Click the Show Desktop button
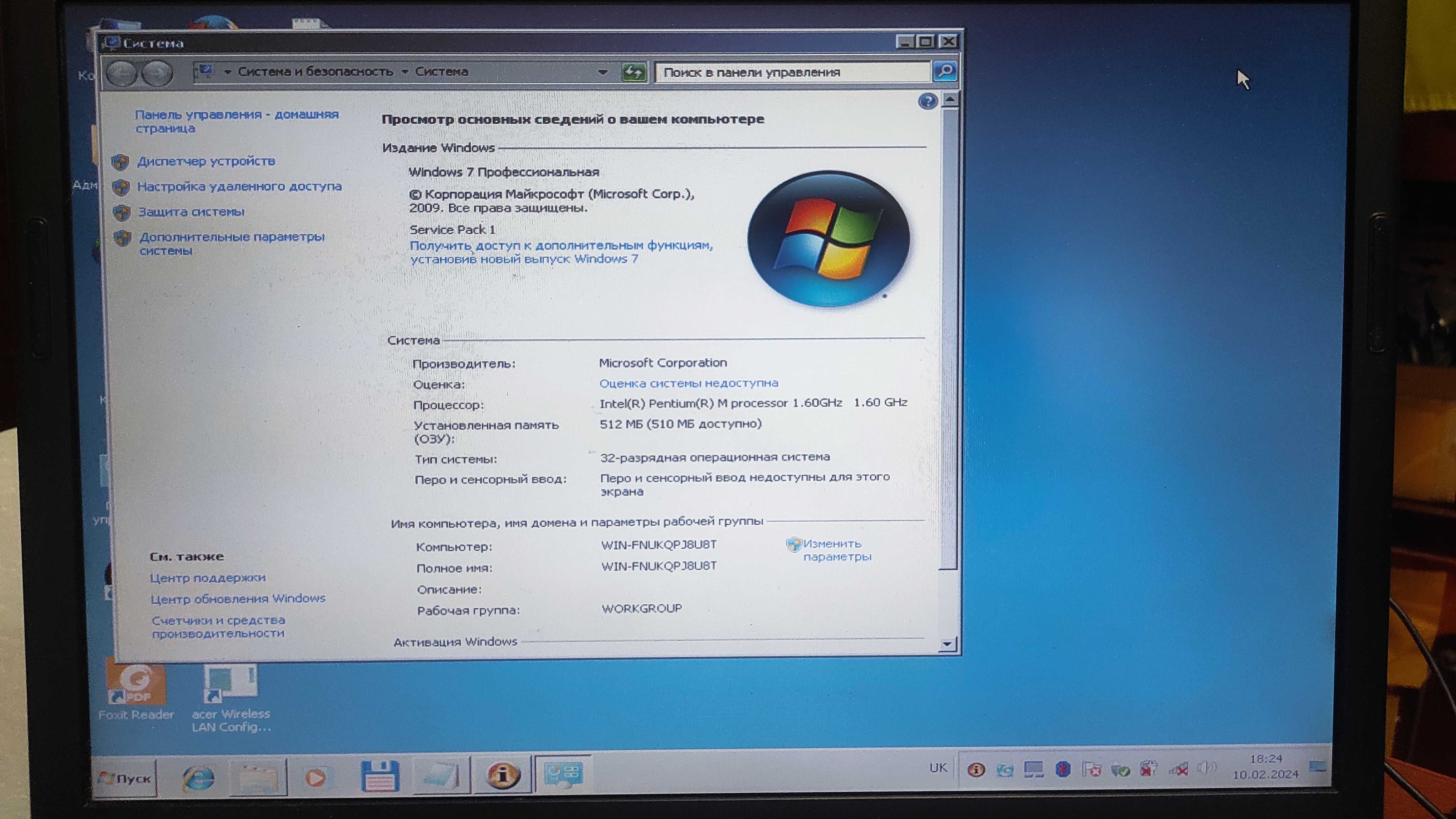 click(x=1318, y=767)
